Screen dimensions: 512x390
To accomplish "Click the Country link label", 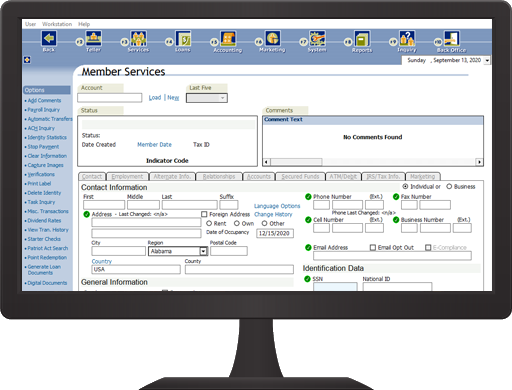I will [x=102, y=261].
